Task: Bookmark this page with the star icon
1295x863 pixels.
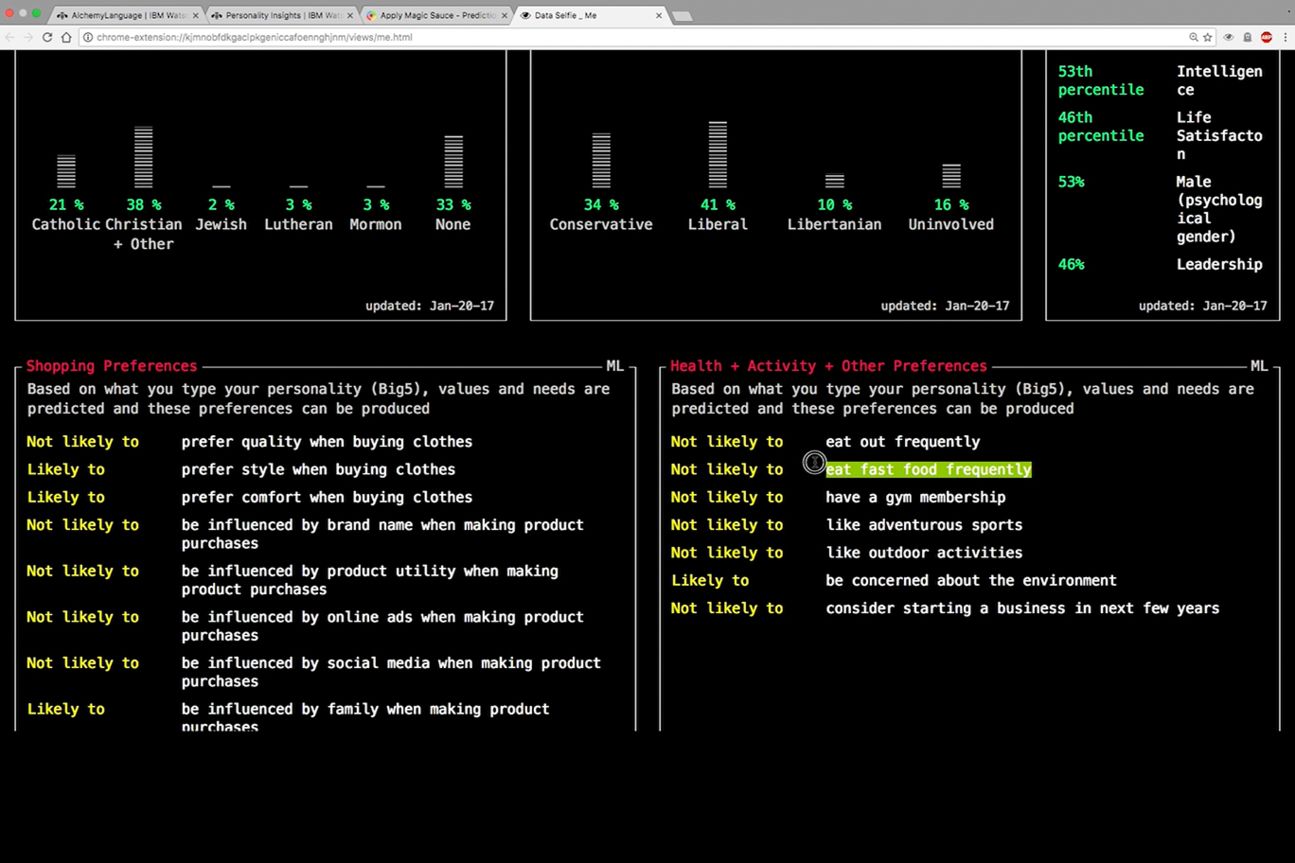Action: pos(1208,37)
